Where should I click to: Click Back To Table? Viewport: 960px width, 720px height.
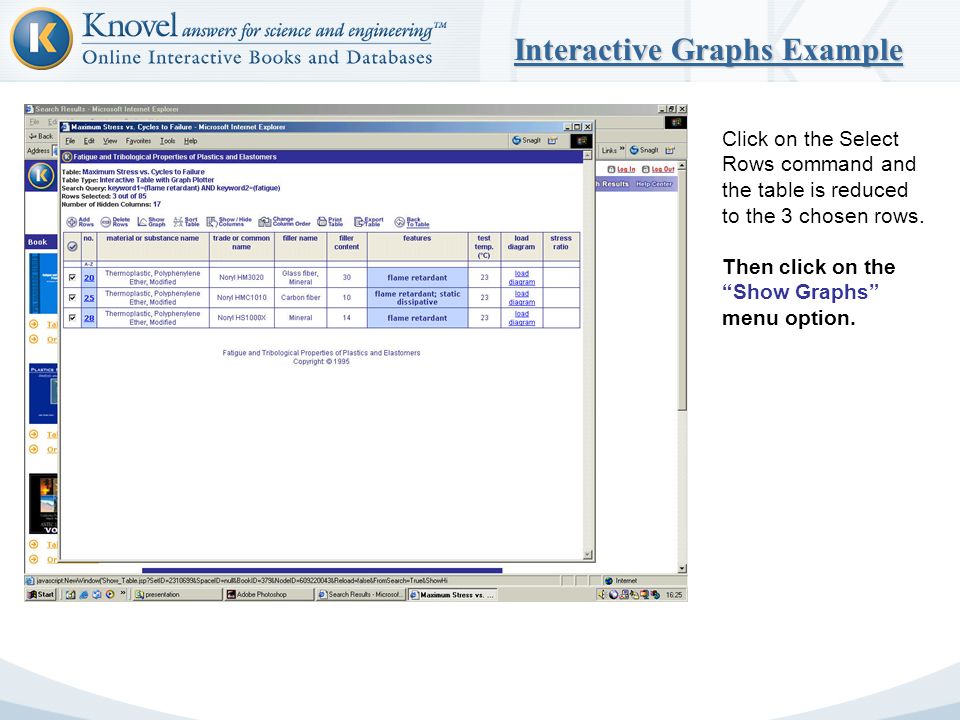click(412, 222)
